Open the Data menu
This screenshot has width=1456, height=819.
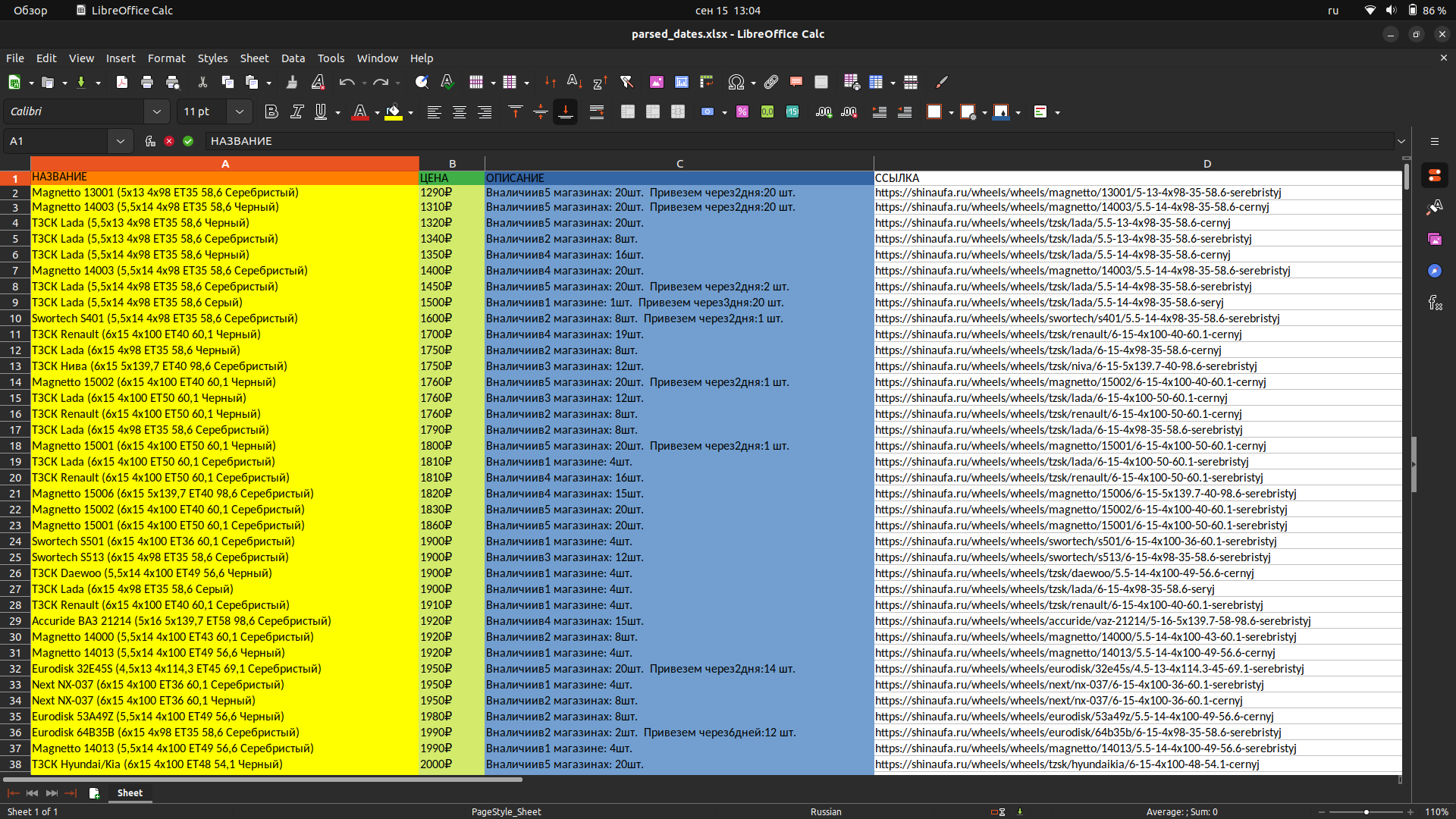293,58
